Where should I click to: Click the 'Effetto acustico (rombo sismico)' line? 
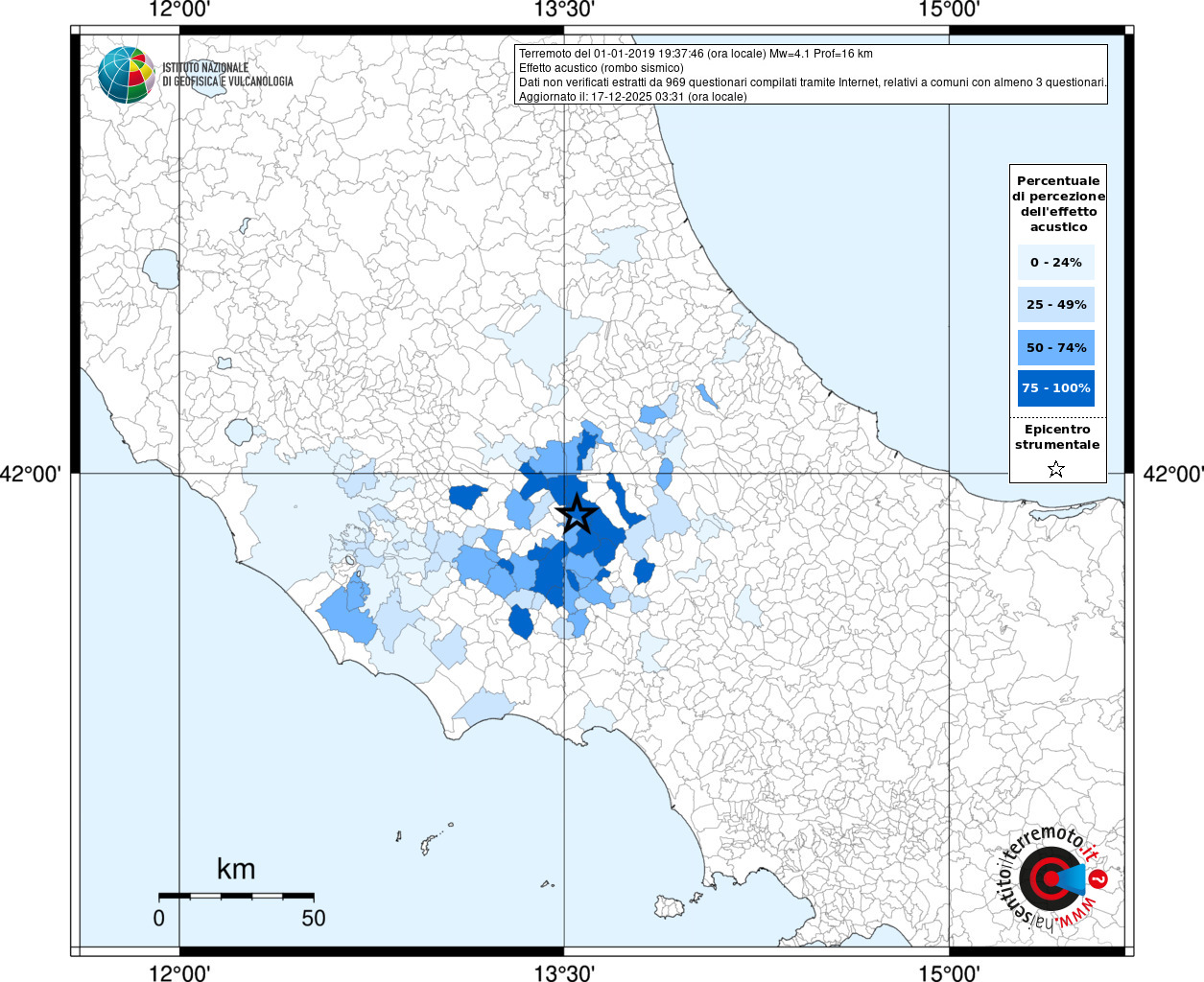tap(602, 68)
